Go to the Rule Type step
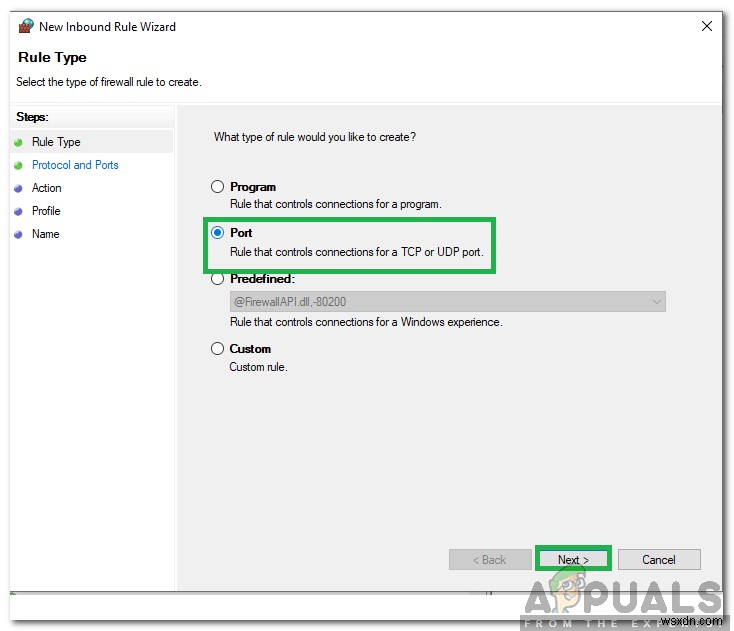 pos(56,142)
